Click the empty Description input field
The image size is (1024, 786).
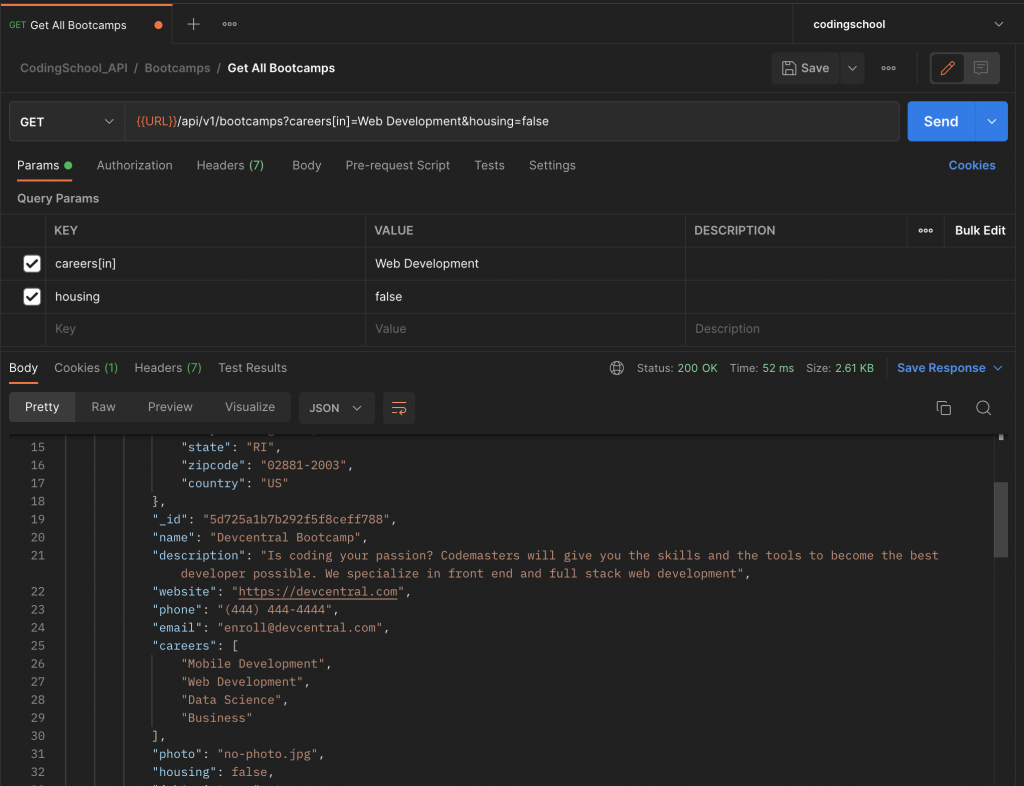click(850, 329)
